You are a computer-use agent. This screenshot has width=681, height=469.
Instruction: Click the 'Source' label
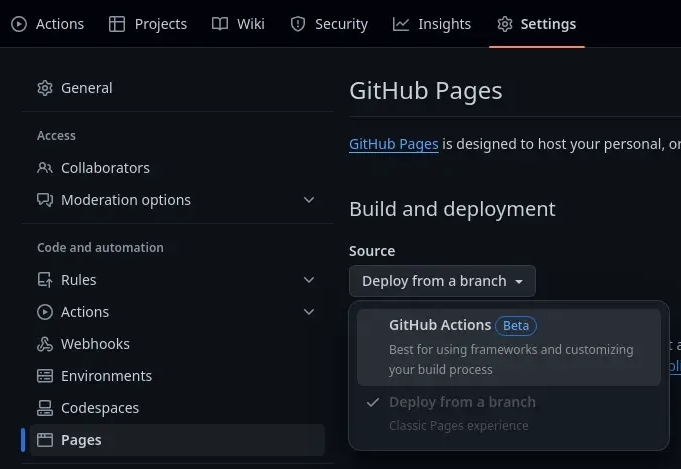372,251
